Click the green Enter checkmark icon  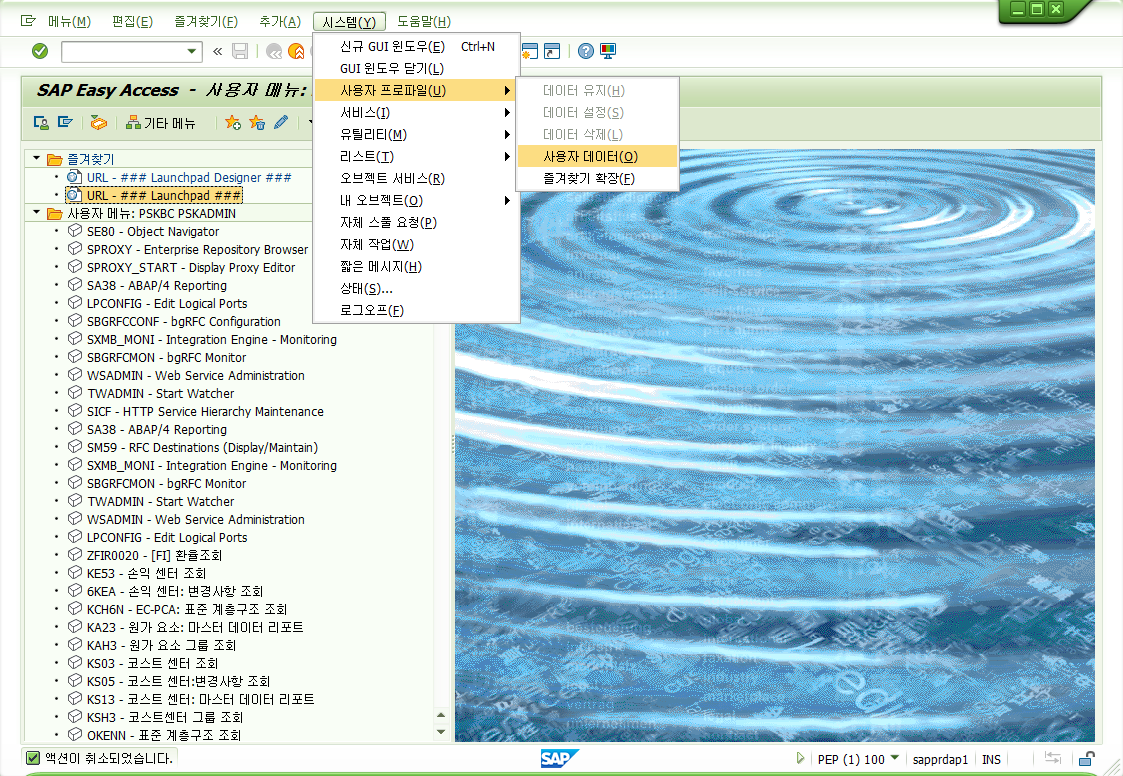[40, 51]
